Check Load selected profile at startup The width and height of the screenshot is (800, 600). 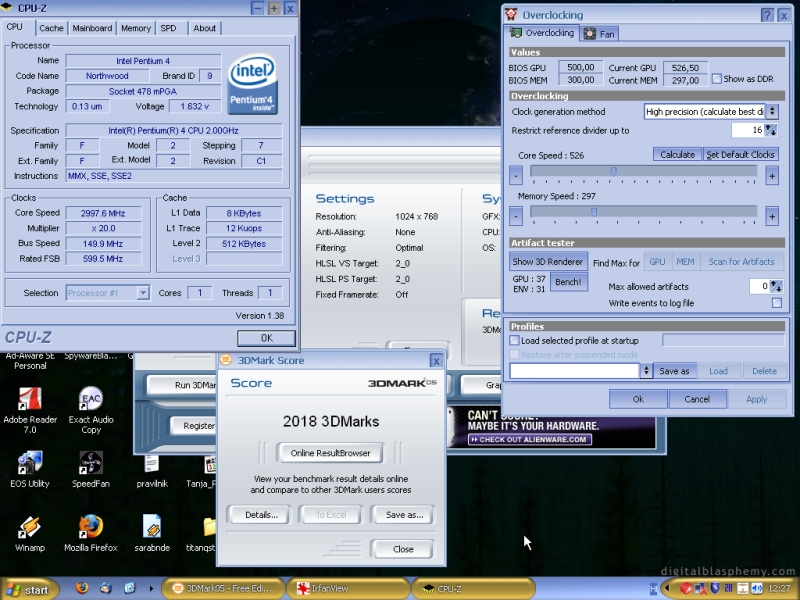515,340
